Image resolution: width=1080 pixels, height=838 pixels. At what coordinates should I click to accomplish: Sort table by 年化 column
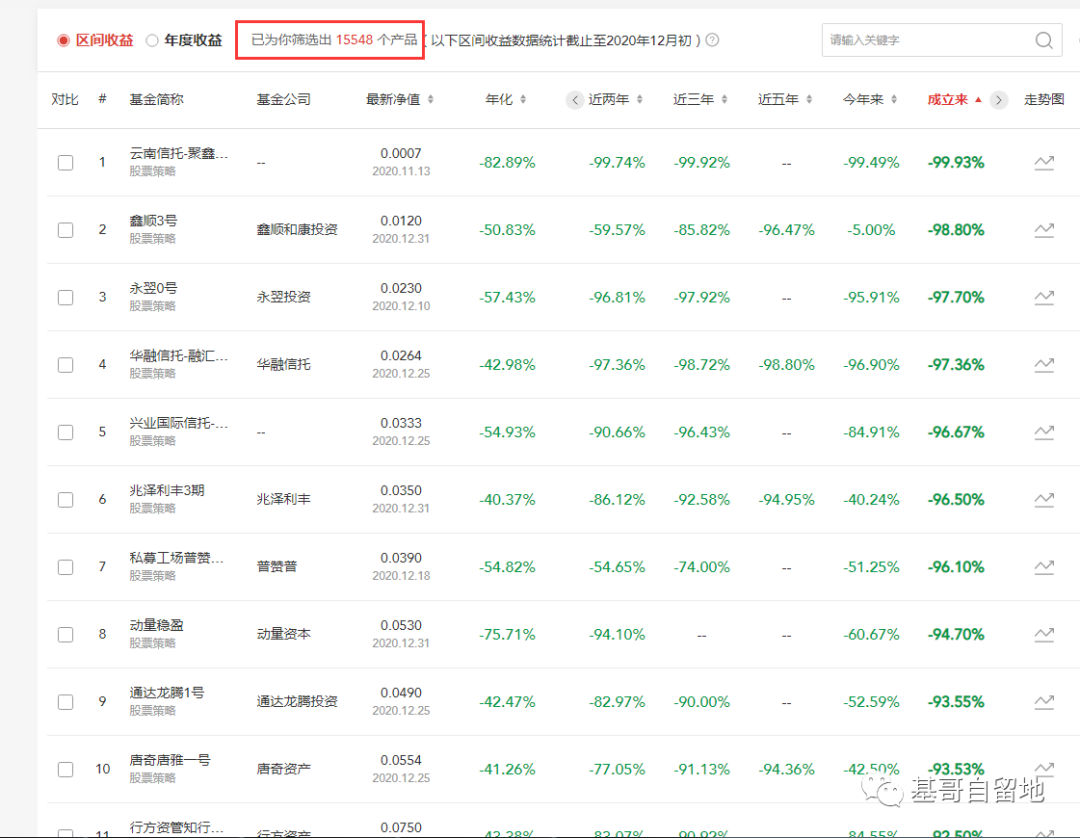(506, 100)
